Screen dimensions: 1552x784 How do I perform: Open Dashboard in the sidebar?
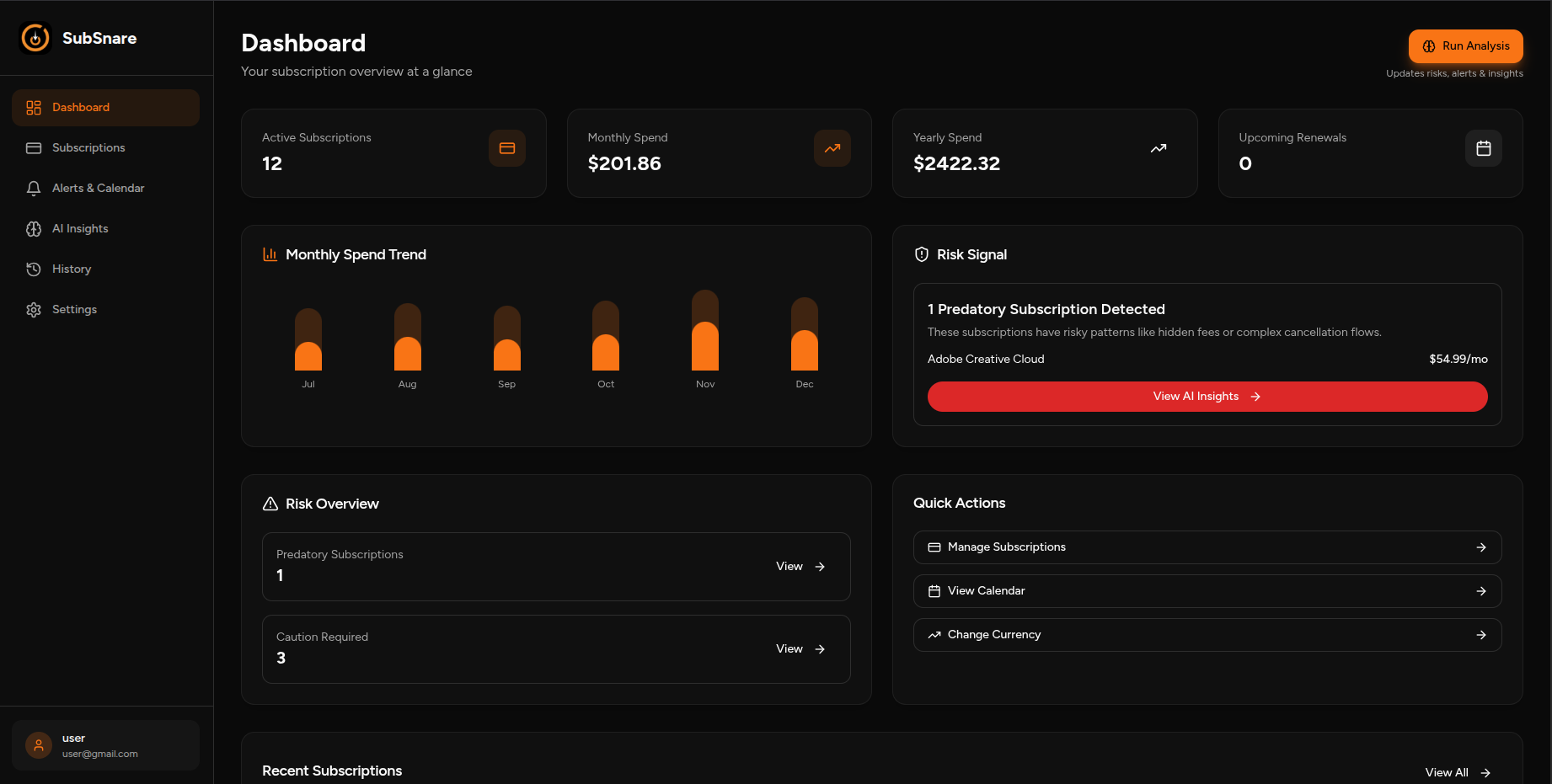[x=105, y=108]
